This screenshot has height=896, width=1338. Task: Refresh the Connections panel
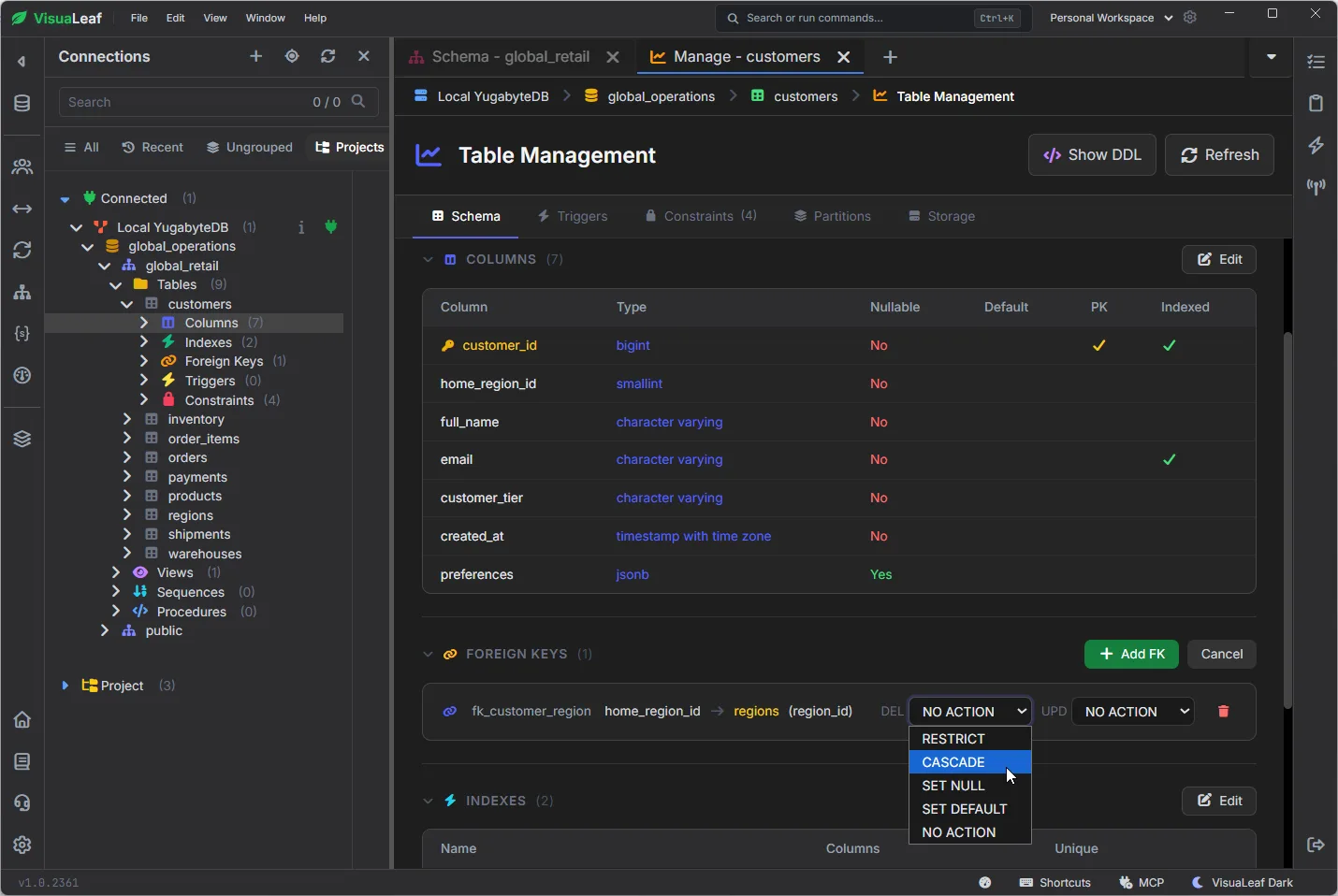[x=327, y=56]
